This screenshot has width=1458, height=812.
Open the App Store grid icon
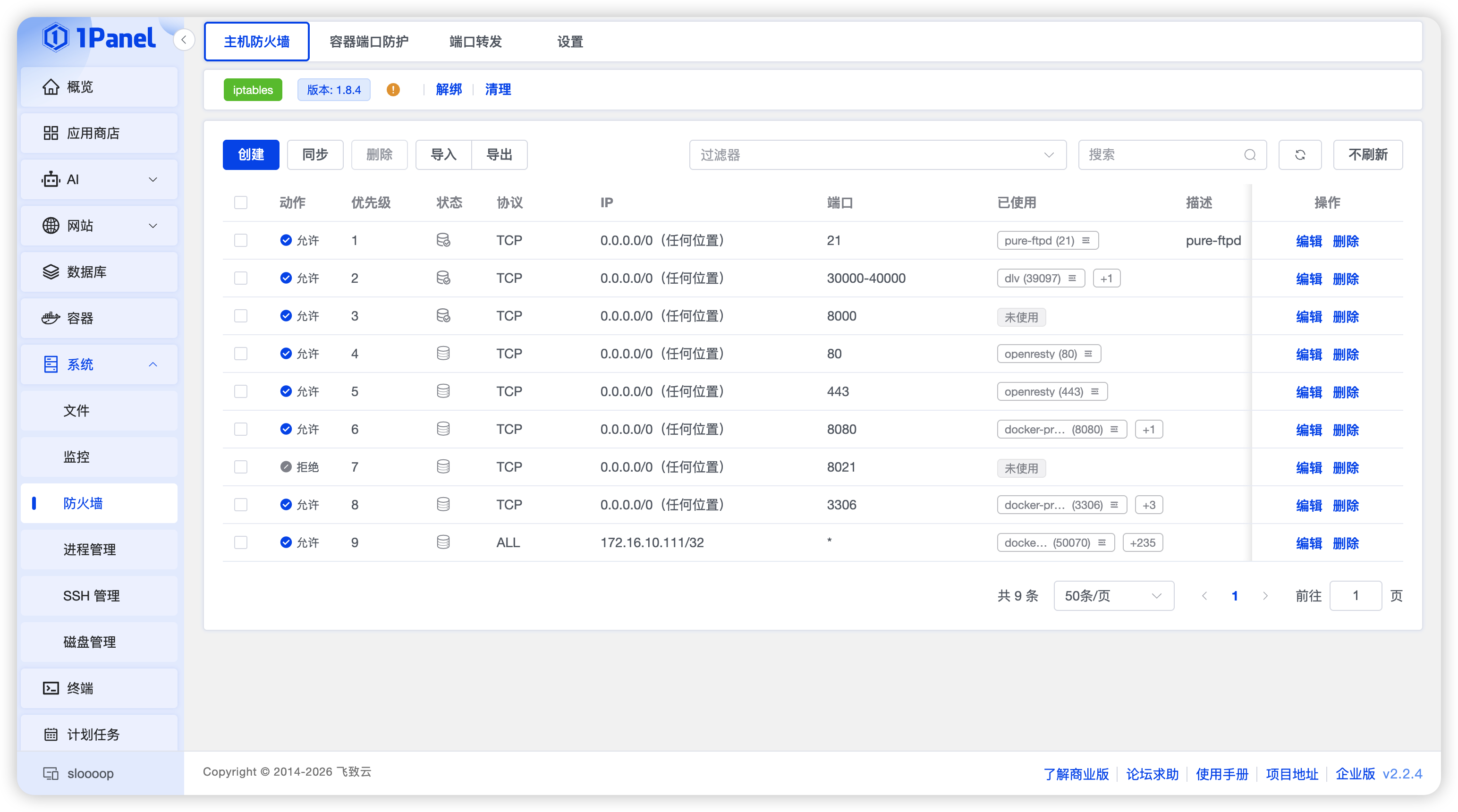coord(51,133)
